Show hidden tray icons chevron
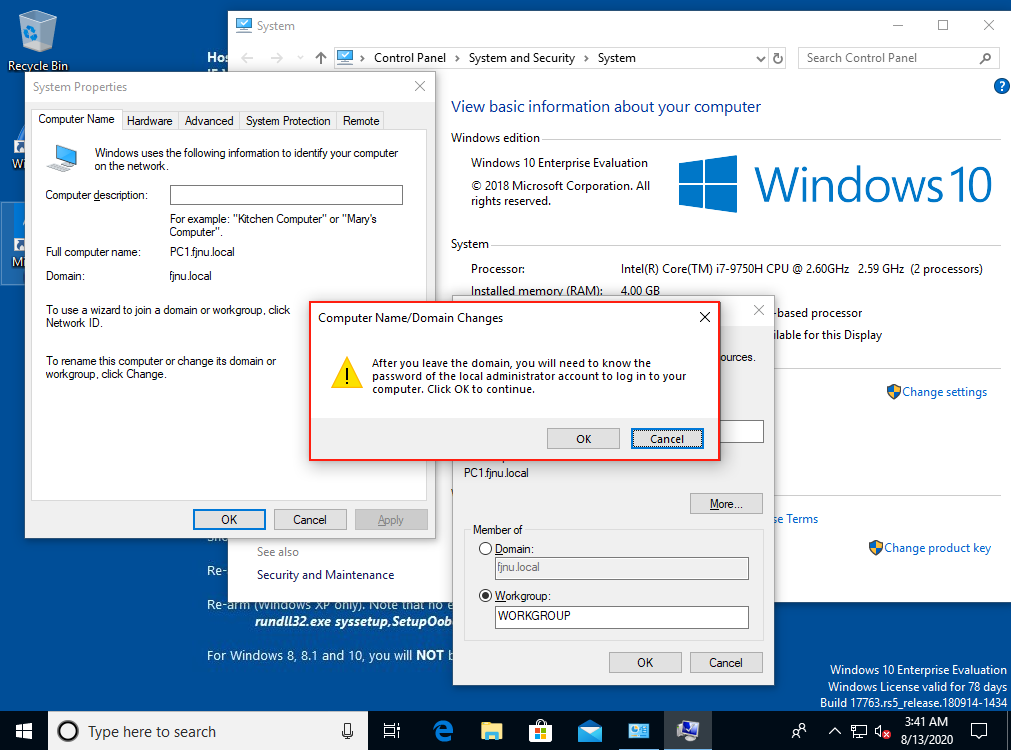 pyautogui.click(x=834, y=731)
